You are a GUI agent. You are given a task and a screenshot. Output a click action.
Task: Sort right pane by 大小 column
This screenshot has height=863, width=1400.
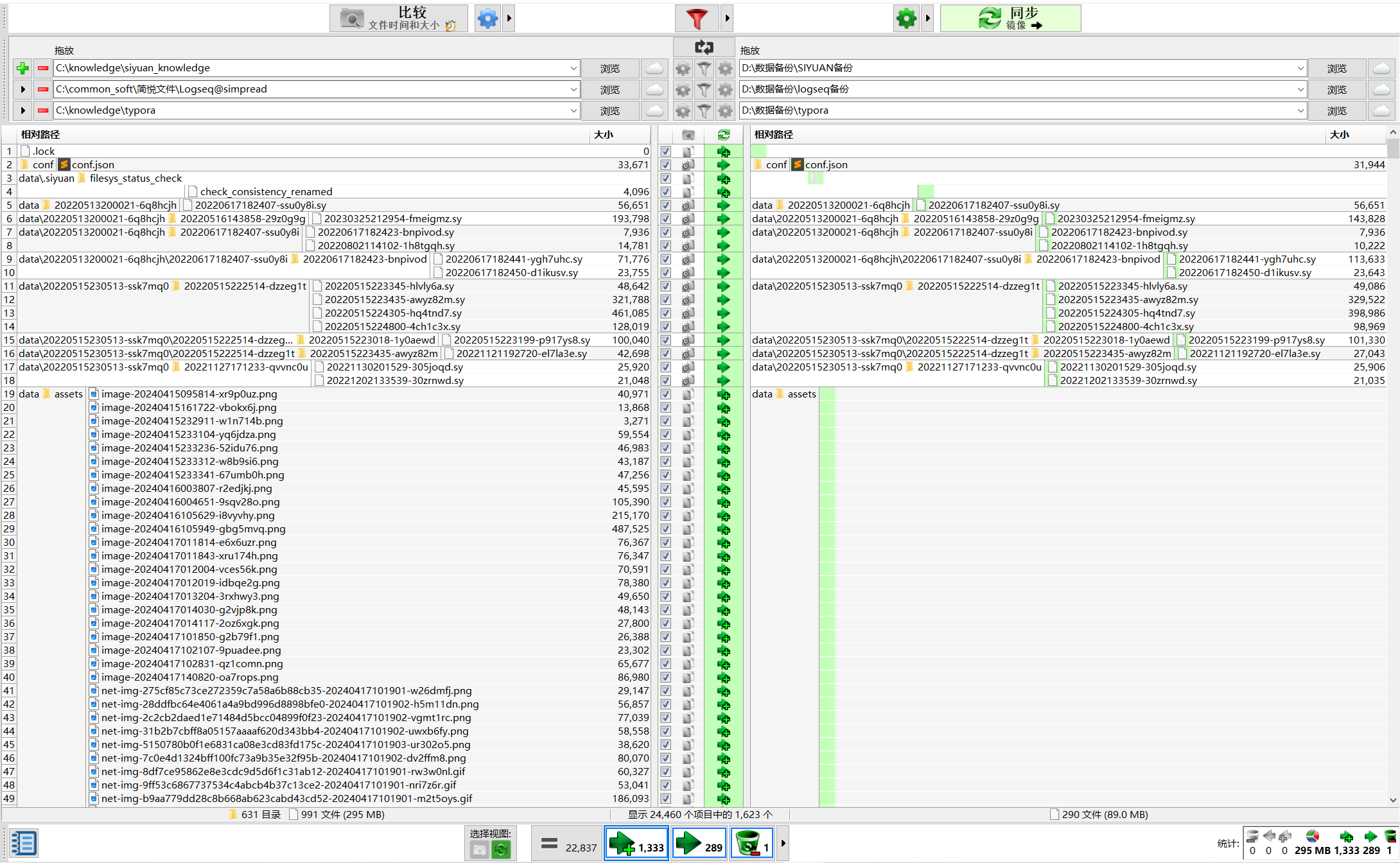1355,135
